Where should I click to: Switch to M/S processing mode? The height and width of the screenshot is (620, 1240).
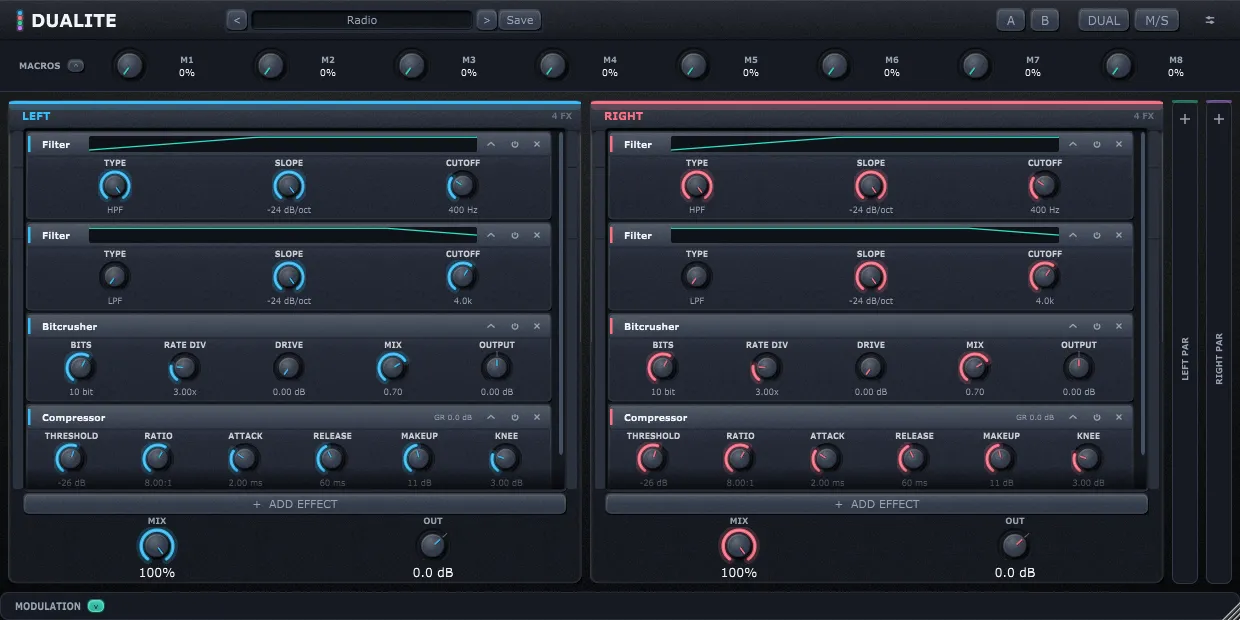pos(1157,20)
